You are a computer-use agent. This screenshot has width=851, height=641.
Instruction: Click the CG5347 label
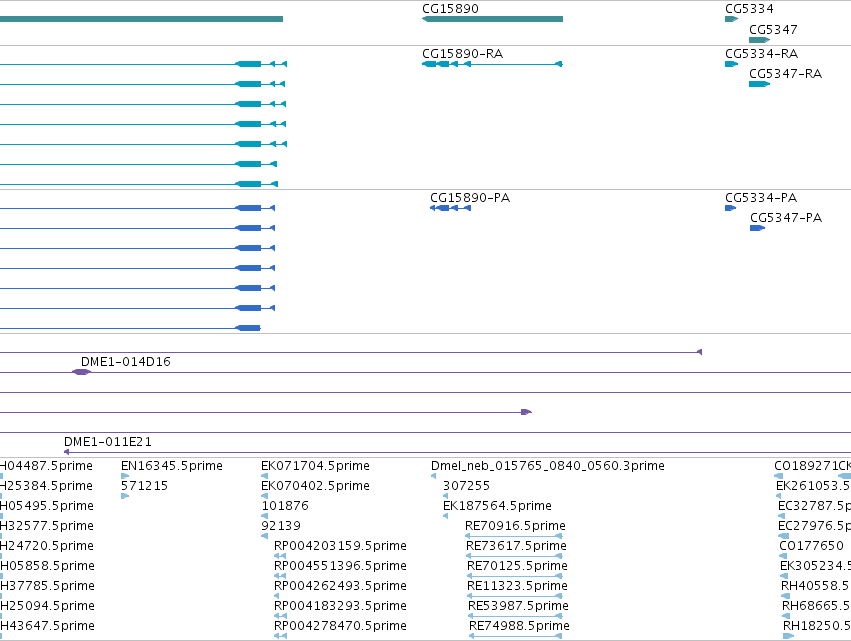[x=773, y=29]
